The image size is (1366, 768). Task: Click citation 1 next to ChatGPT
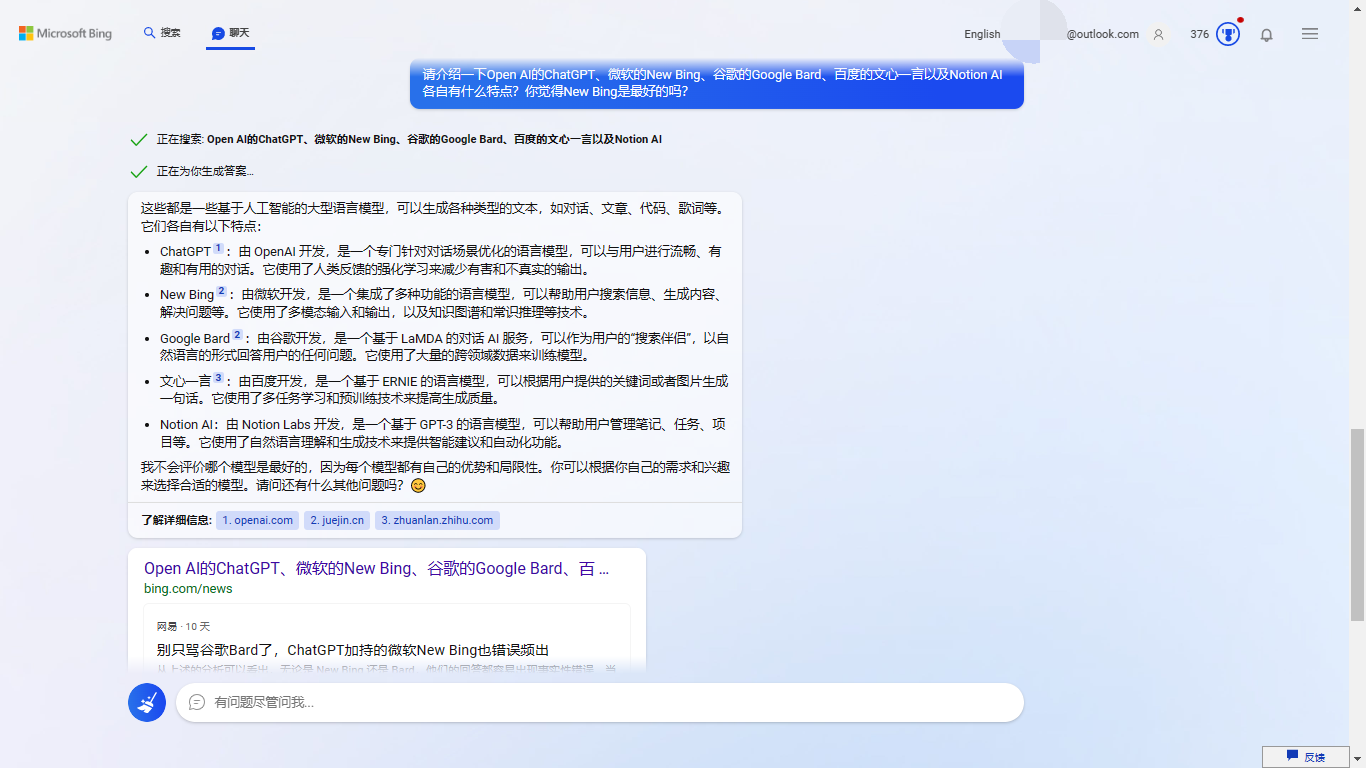tap(218, 249)
